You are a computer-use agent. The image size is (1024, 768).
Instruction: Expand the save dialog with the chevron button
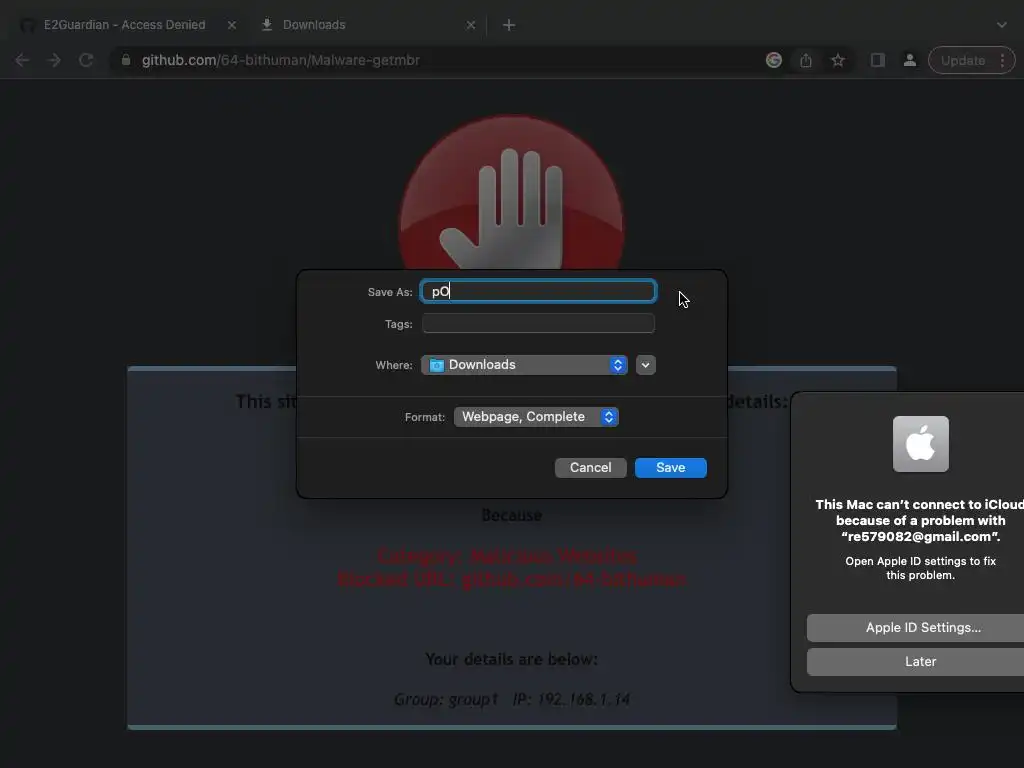tap(645, 365)
